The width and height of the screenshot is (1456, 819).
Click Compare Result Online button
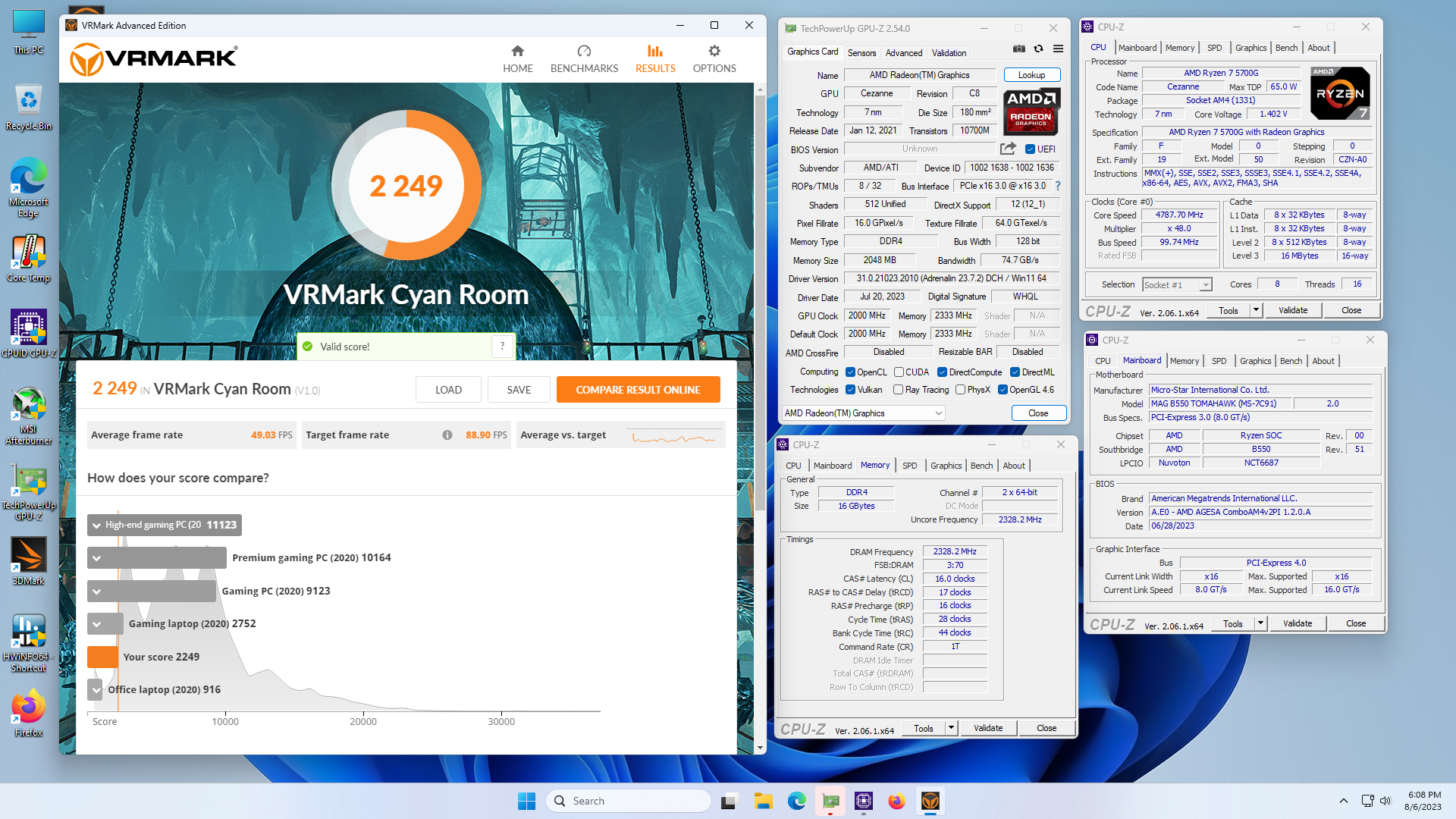click(638, 390)
